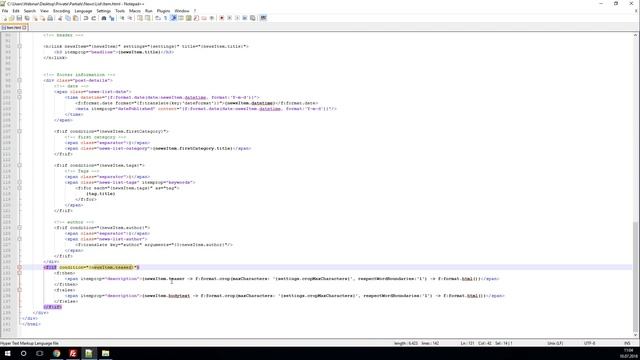The height and width of the screenshot is (360, 640).
Task: Click the Zoom In toolbar icon
Action: tap(122, 18)
